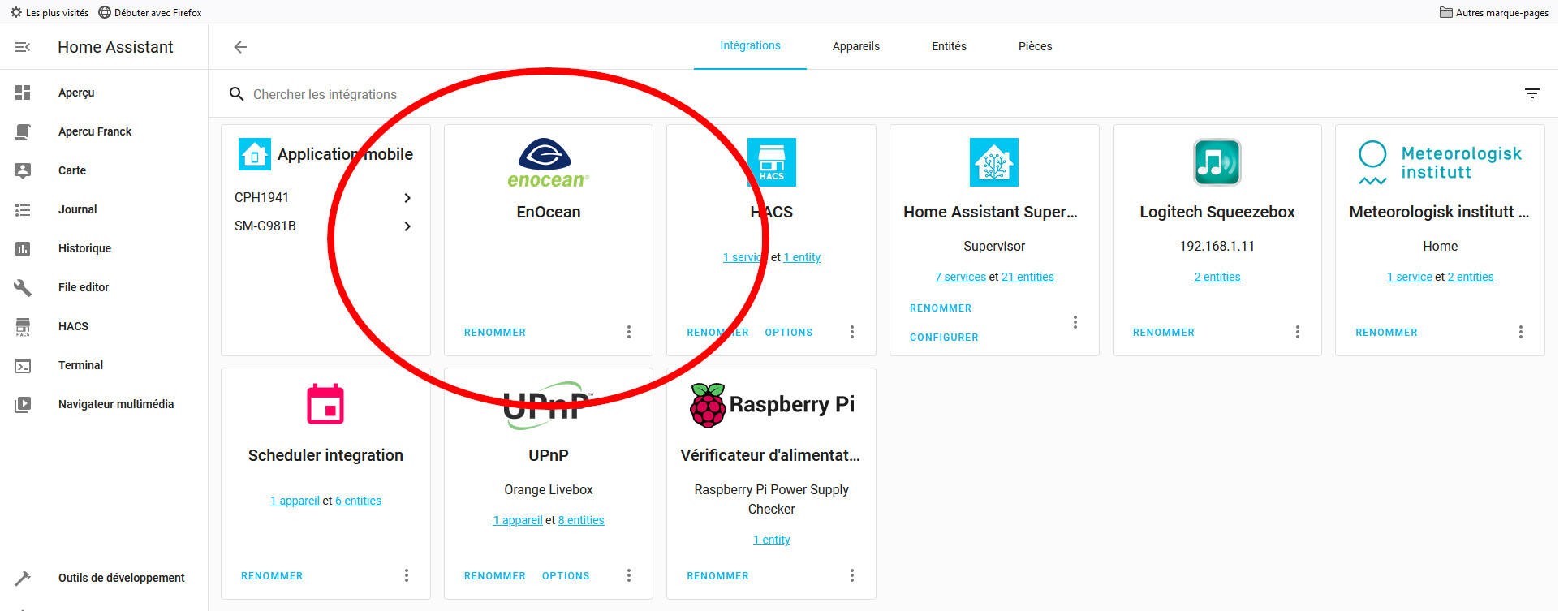Open the 8 entities link on UPnP
The height and width of the screenshot is (611, 1568).
(581, 520)
